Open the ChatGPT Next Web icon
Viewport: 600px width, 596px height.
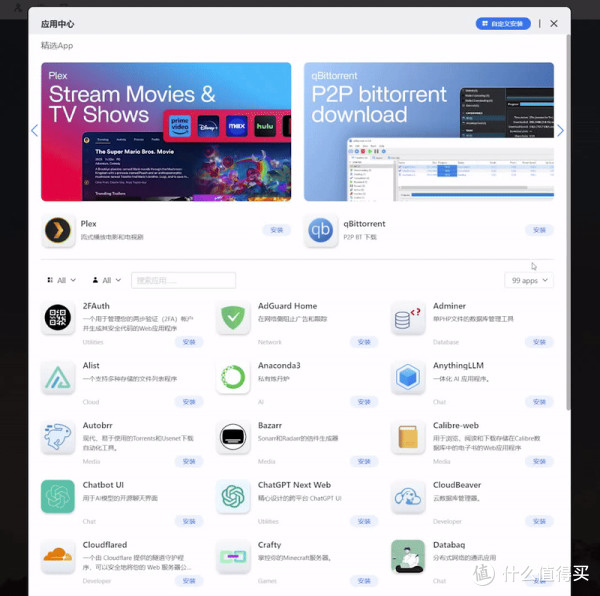233,497
